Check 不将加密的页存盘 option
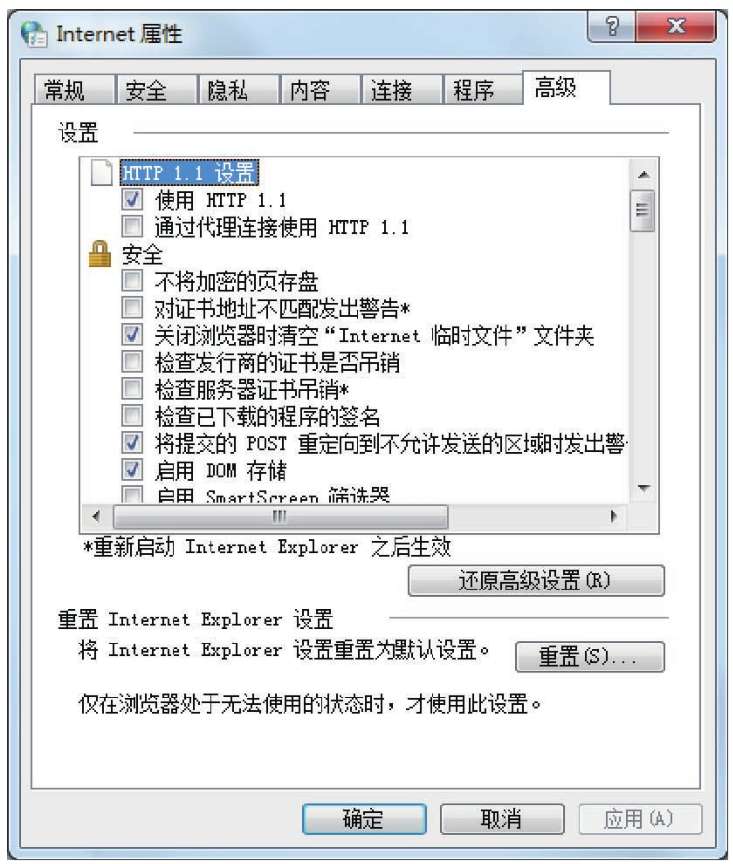The image size is (733, 864). pyautogui.click(x=132, y=280)
